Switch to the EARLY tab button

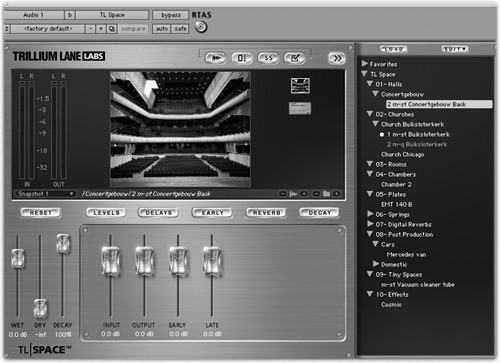click(212, 213)
